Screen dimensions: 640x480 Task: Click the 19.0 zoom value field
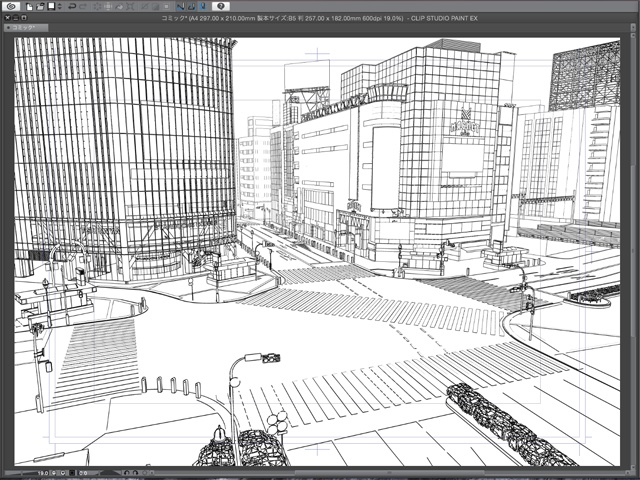(43, 473)
